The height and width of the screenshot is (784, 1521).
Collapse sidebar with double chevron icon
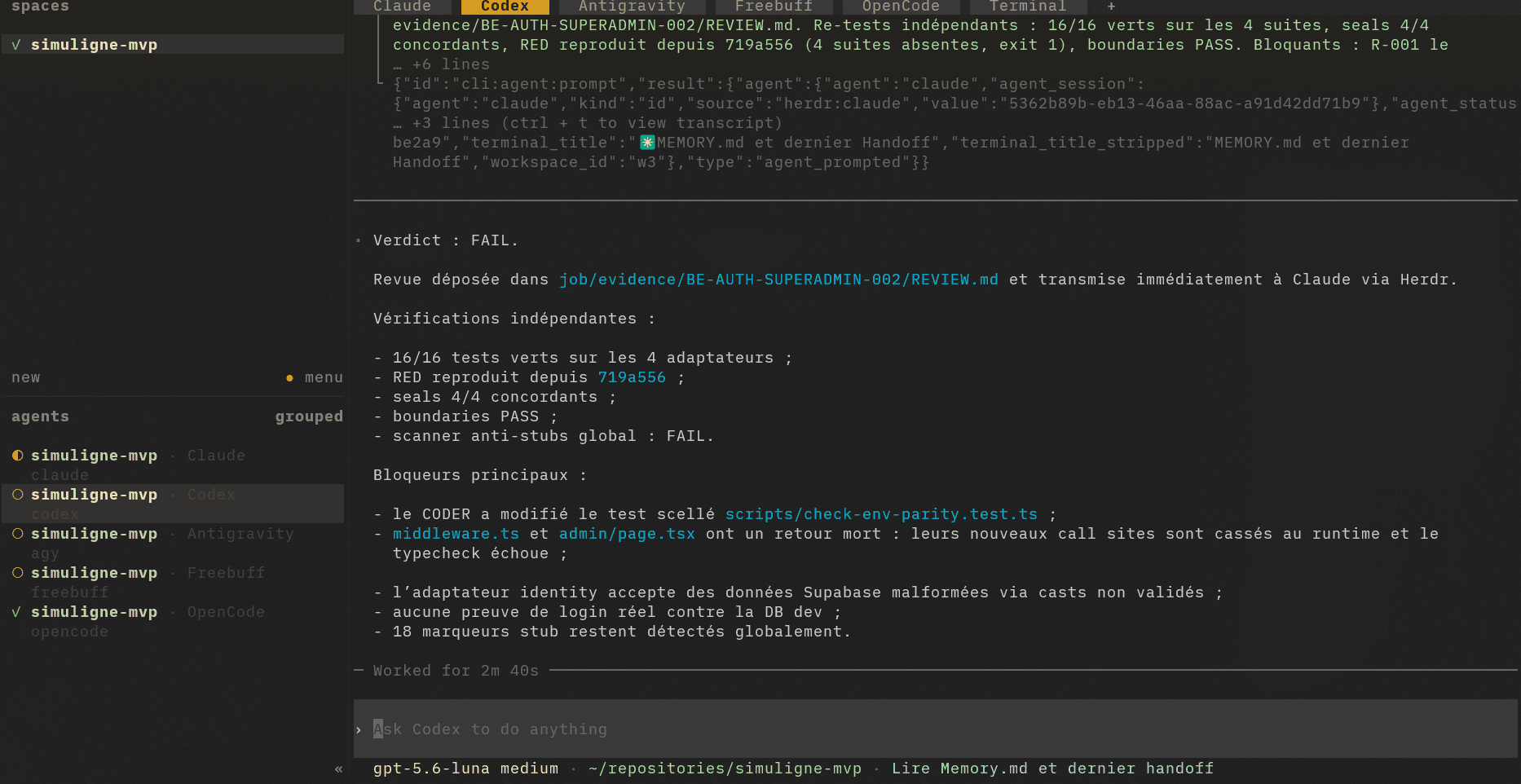click(338, 769)
